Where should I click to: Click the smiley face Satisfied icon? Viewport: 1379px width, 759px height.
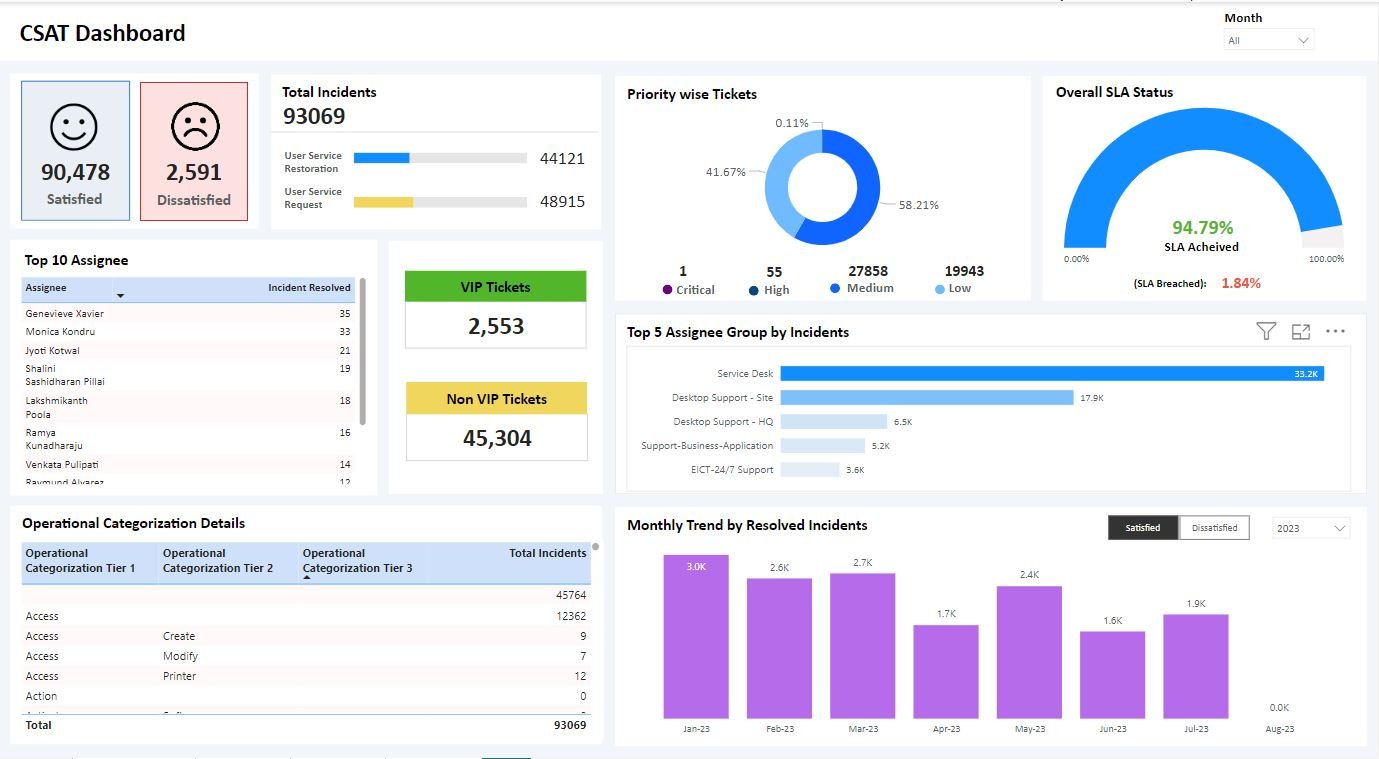pos(74,128)
